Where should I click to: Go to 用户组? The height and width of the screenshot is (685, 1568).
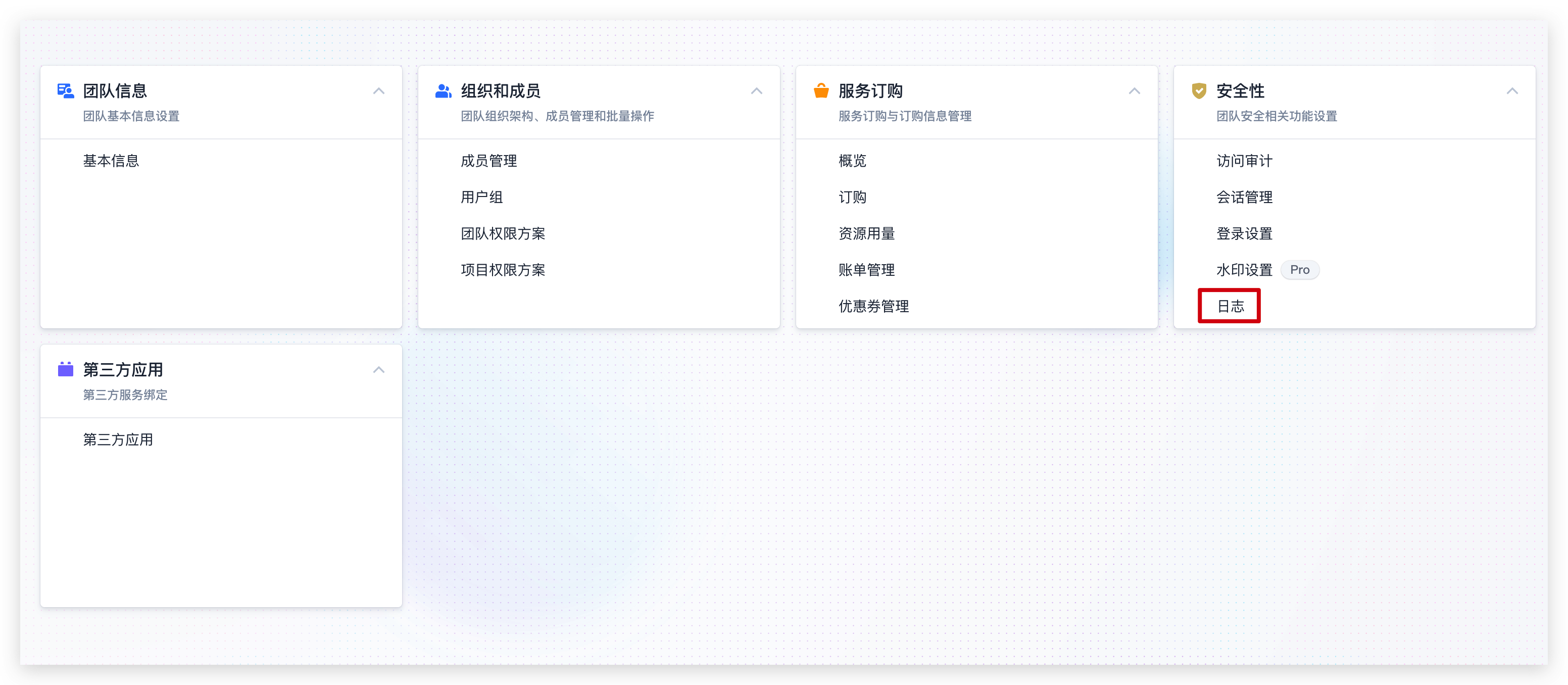tap(481, 198)
